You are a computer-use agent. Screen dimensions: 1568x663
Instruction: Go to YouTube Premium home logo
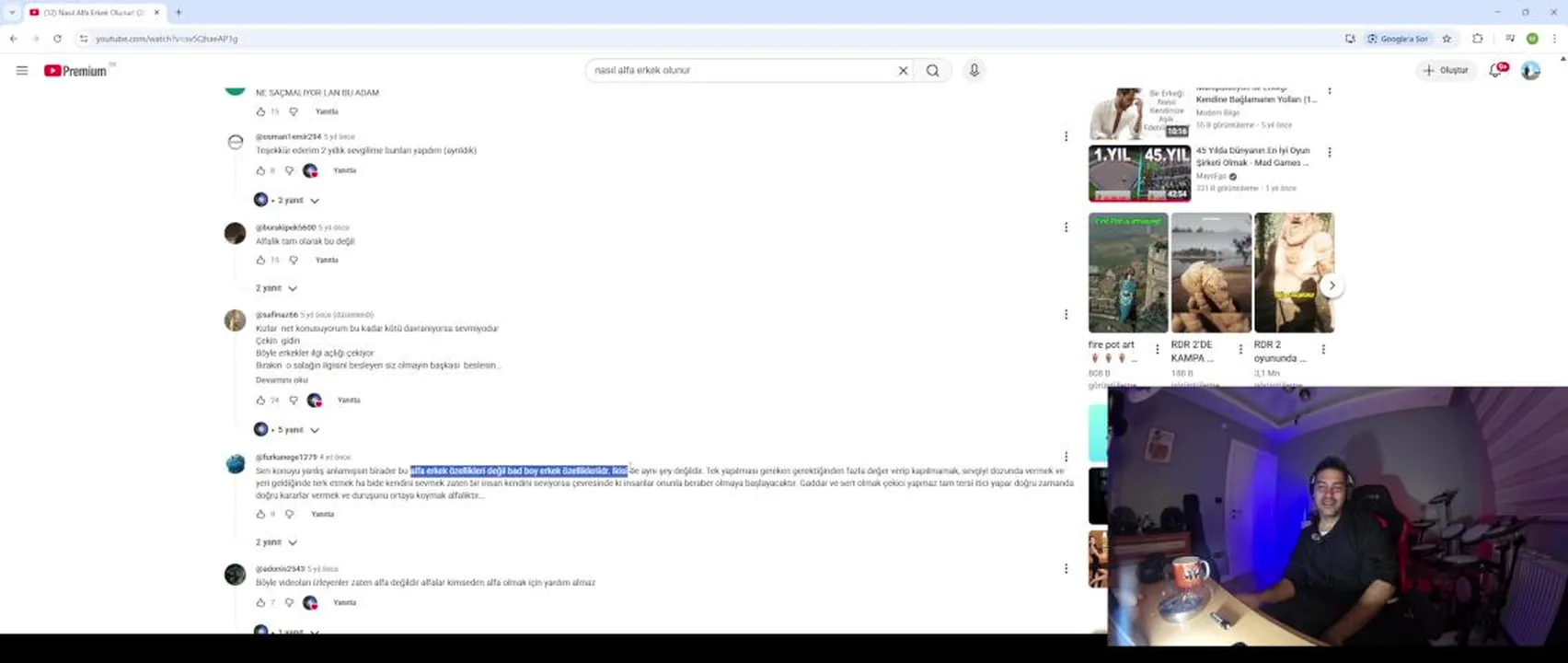[75, 71]
